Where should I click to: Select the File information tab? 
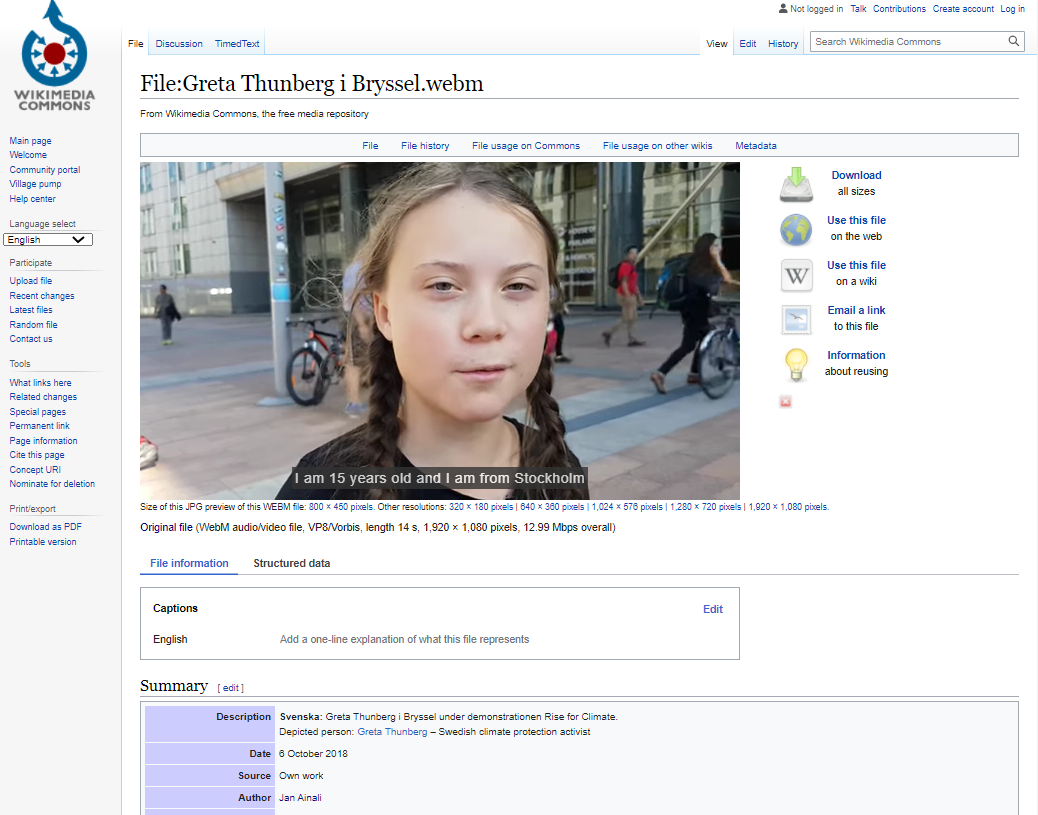tap(189, 563)
